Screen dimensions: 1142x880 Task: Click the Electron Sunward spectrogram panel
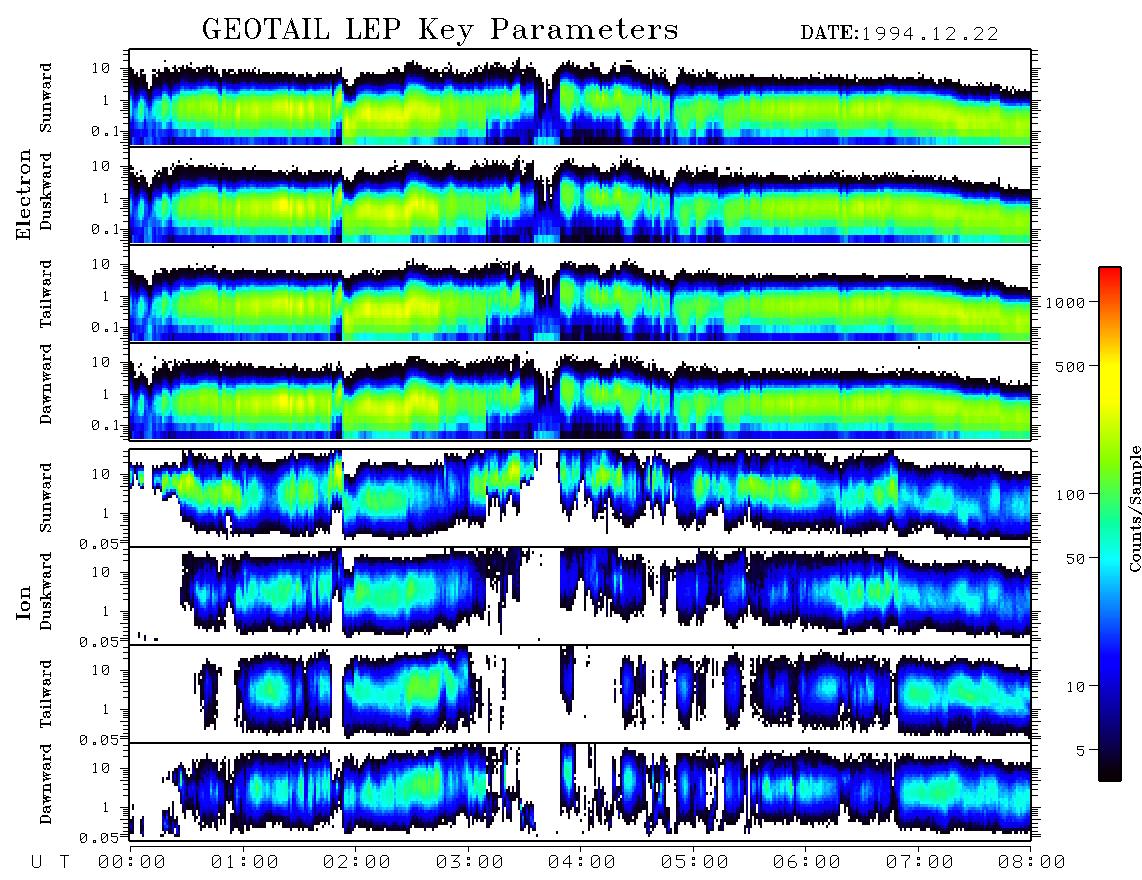point(580,98)
